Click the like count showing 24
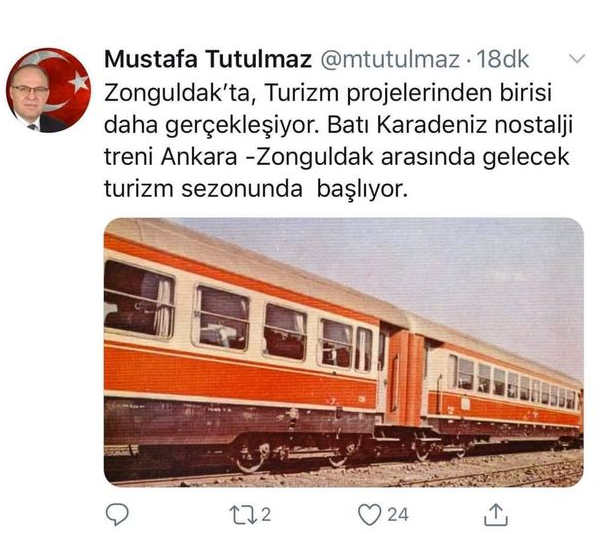This screenshot has width=609, height=534. point(398,515)
